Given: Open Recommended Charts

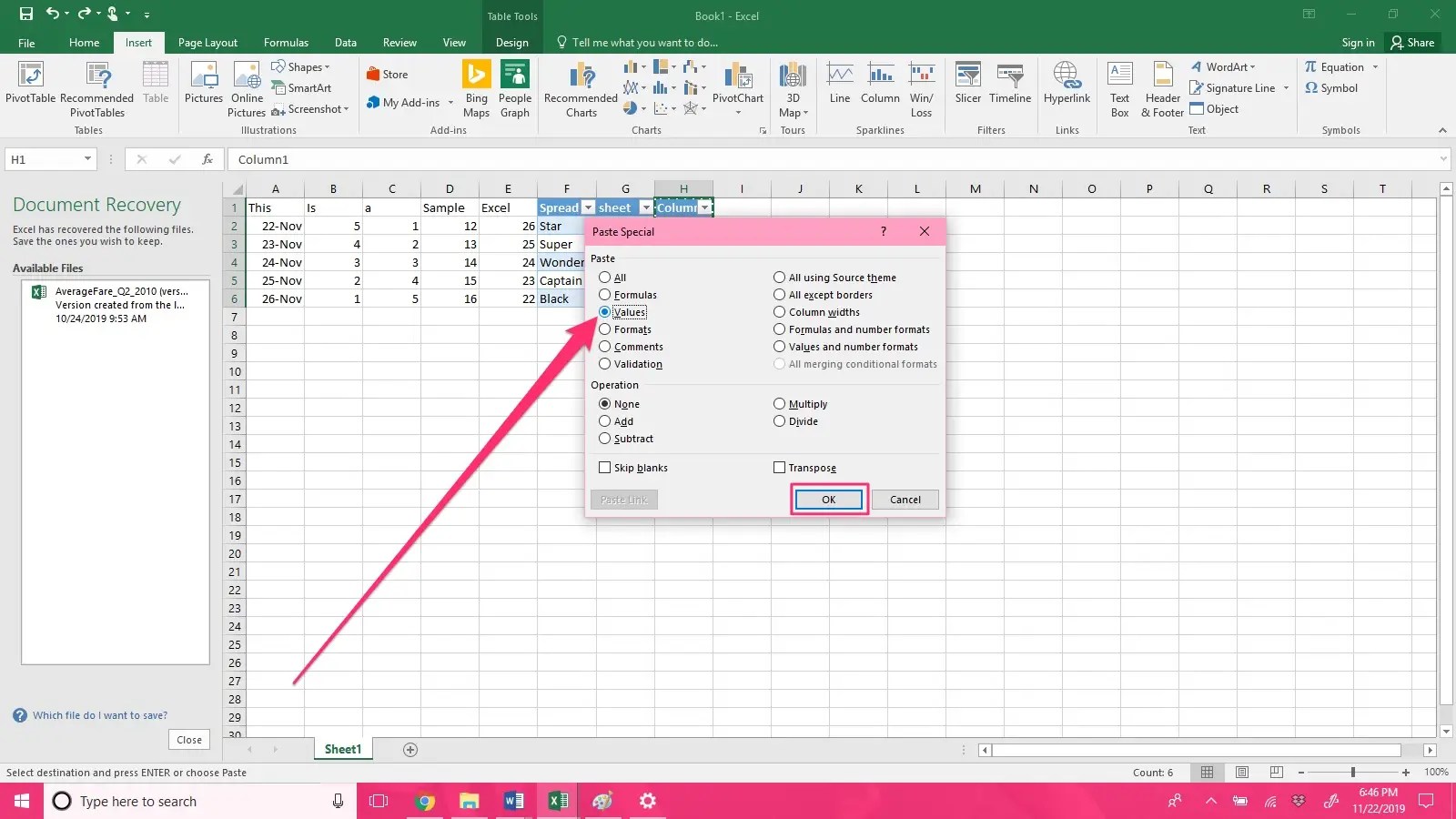Looking at the screenshot, I should pyautogui.click(x=581, y=89).
